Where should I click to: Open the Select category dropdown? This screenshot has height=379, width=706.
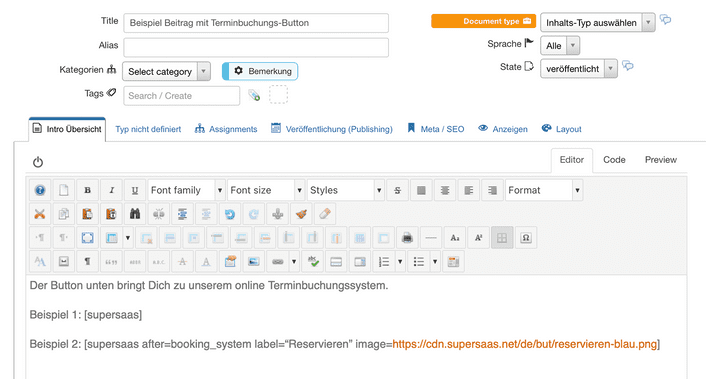click(x=166, y=72)
